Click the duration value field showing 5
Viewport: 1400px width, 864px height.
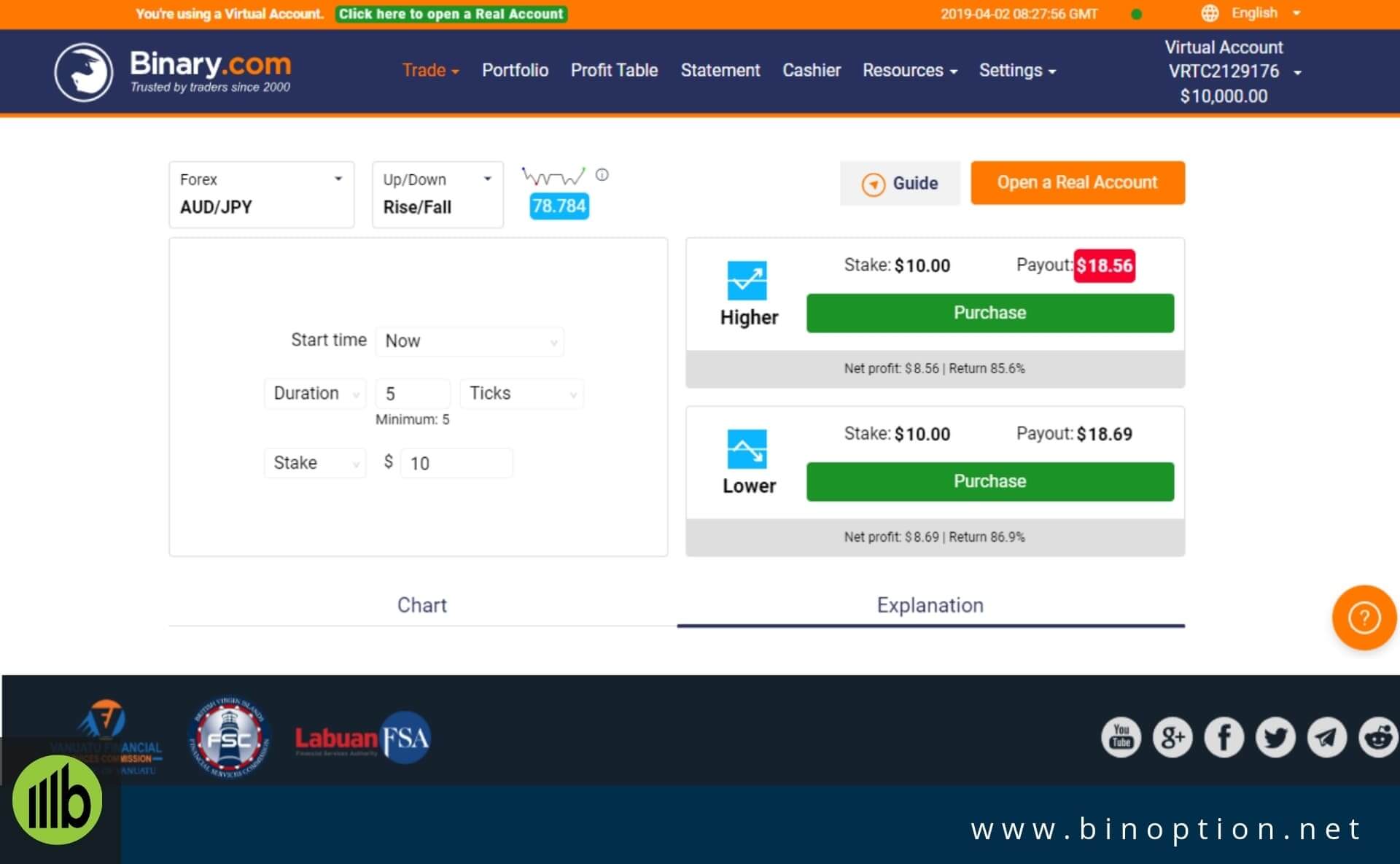click(x=413, y=394)
